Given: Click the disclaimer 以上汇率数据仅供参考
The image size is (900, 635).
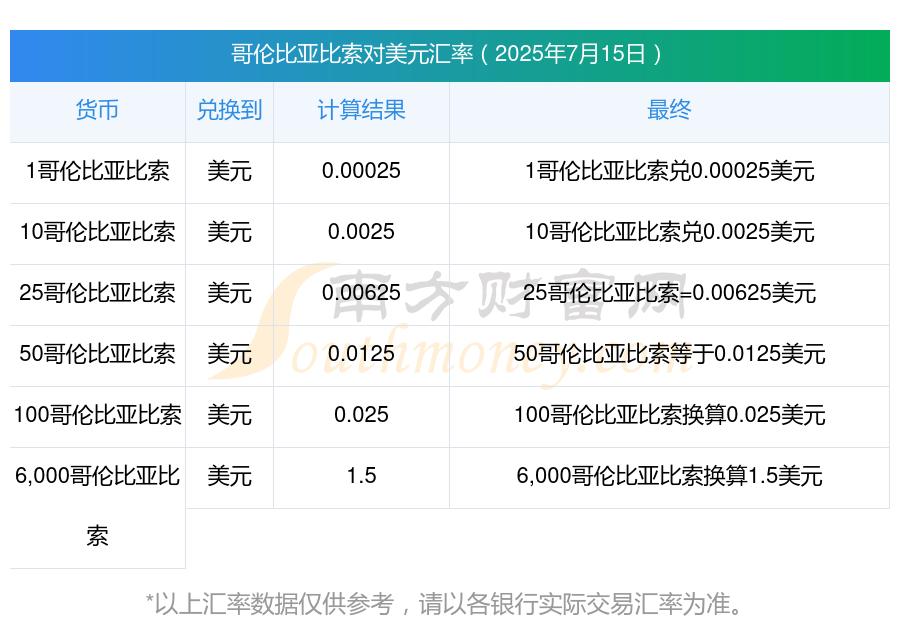Looking at the screenshot, I should [274, 604].
